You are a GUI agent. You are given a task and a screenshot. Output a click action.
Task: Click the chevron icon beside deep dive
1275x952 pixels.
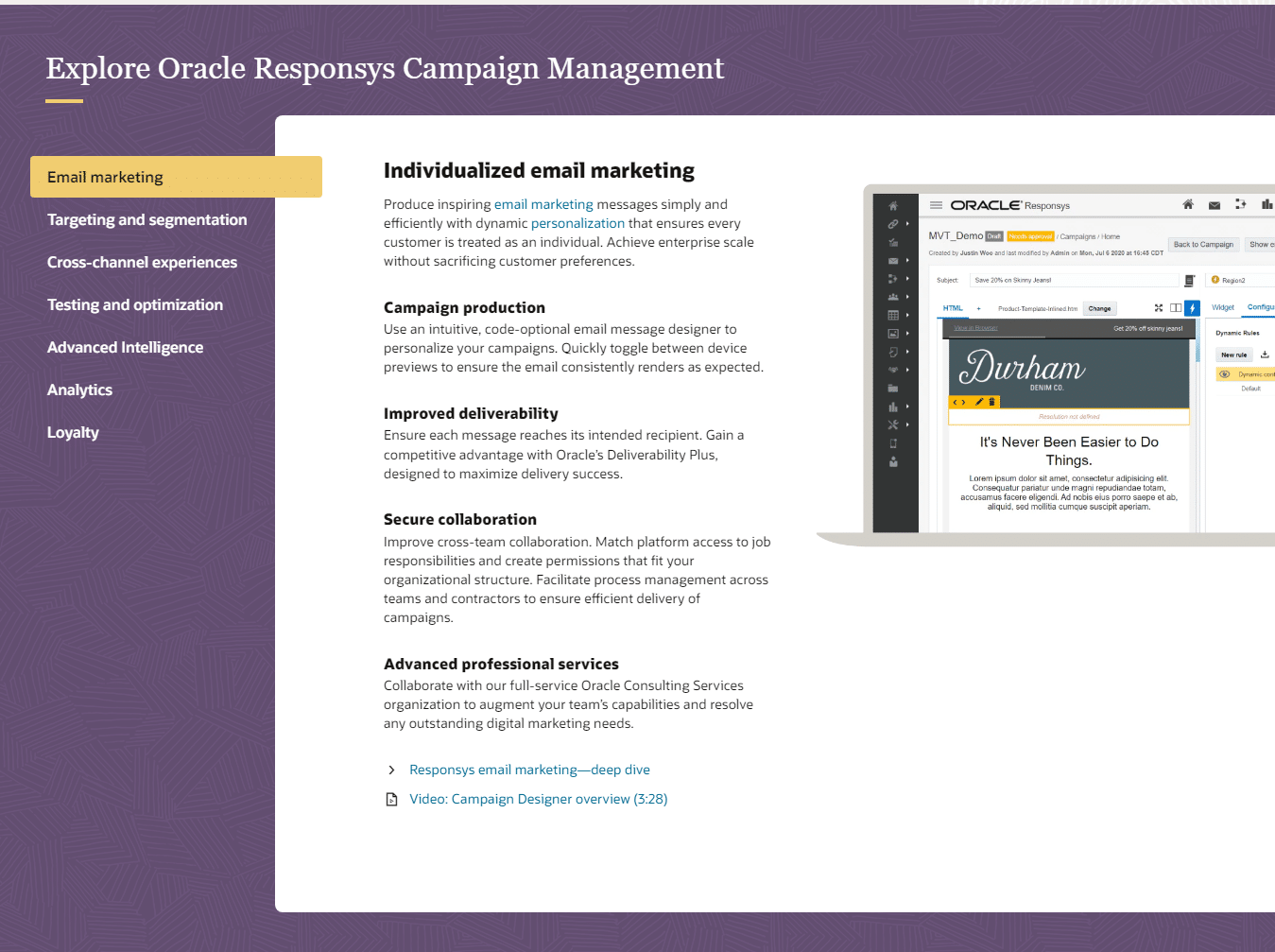click(x=392, y=770)
